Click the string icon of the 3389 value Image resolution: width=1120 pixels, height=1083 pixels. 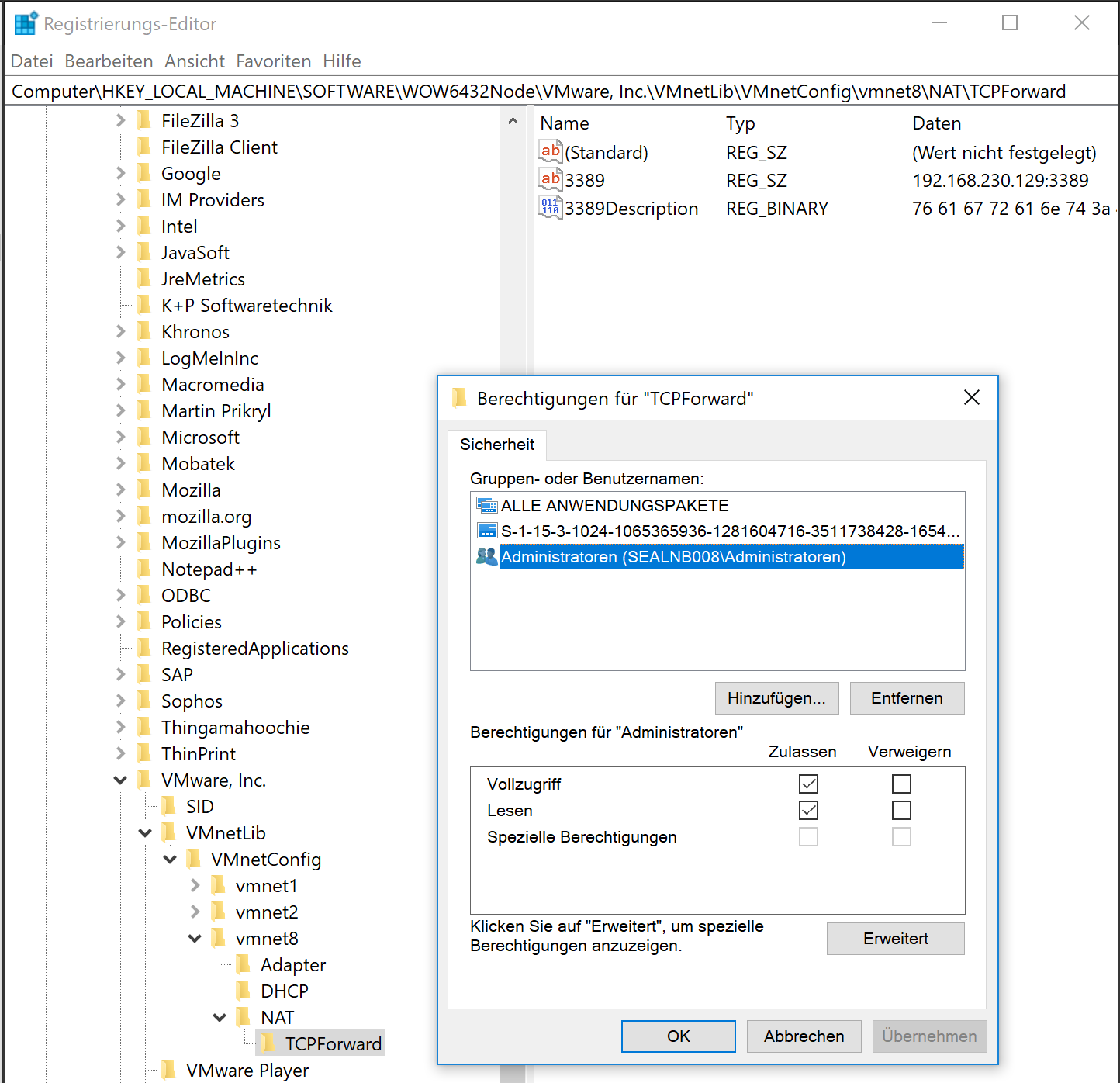[x=551, y=179]
